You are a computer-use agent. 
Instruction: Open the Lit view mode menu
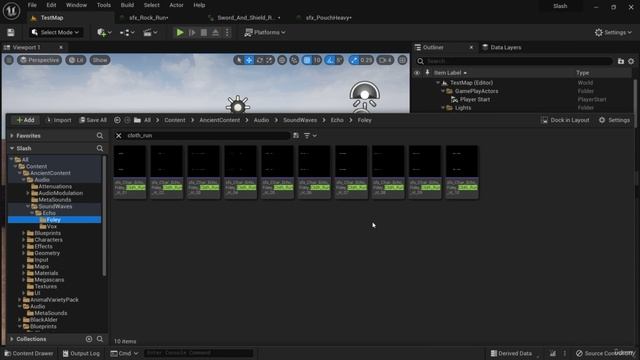point(76,60)
